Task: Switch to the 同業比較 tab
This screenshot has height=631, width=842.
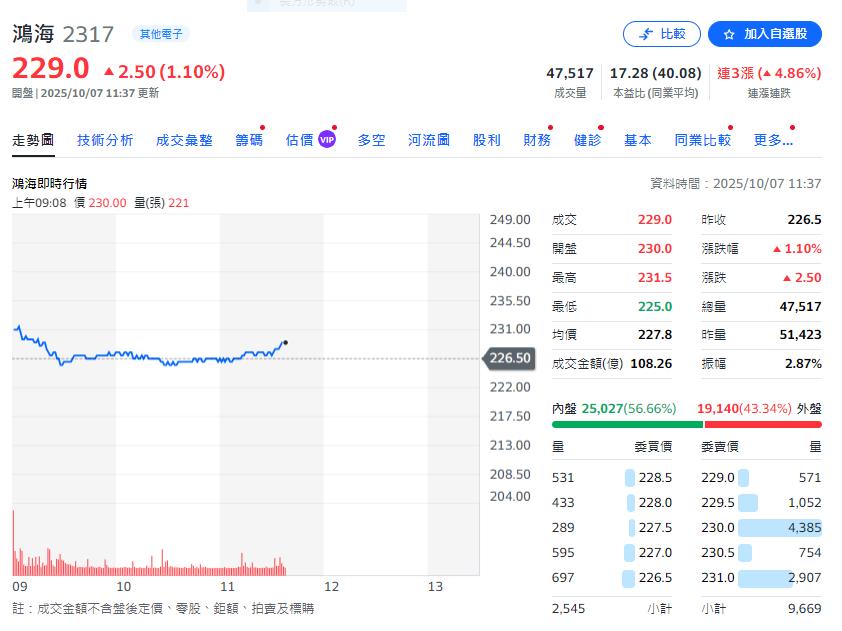Action: 702,140
